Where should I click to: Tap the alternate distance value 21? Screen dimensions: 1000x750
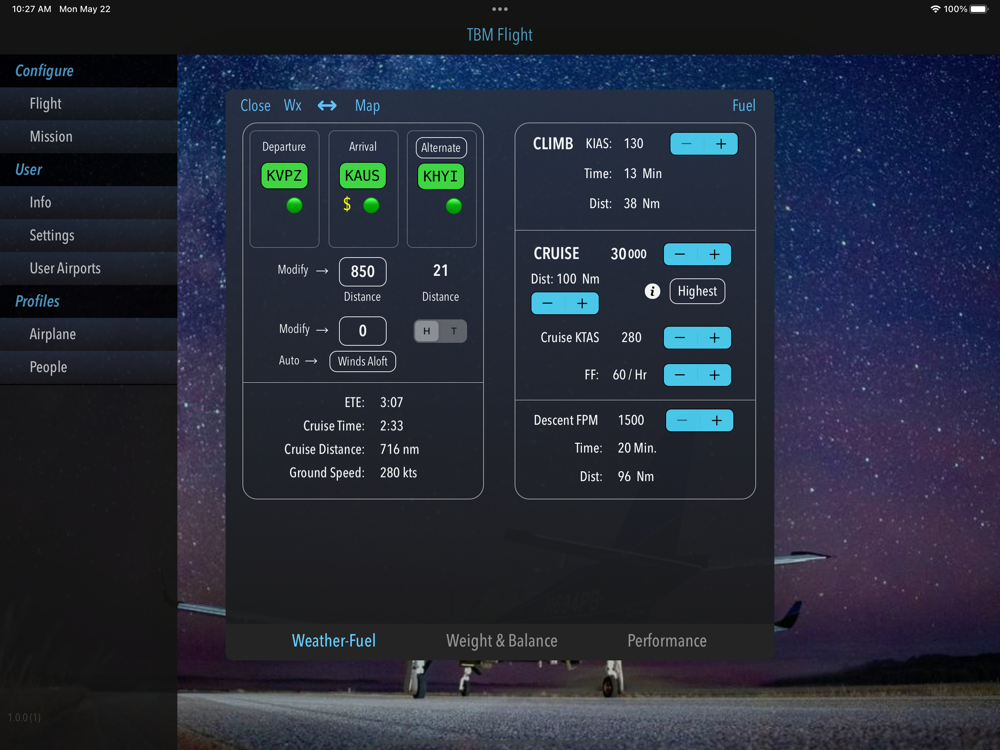click(441, 270)
